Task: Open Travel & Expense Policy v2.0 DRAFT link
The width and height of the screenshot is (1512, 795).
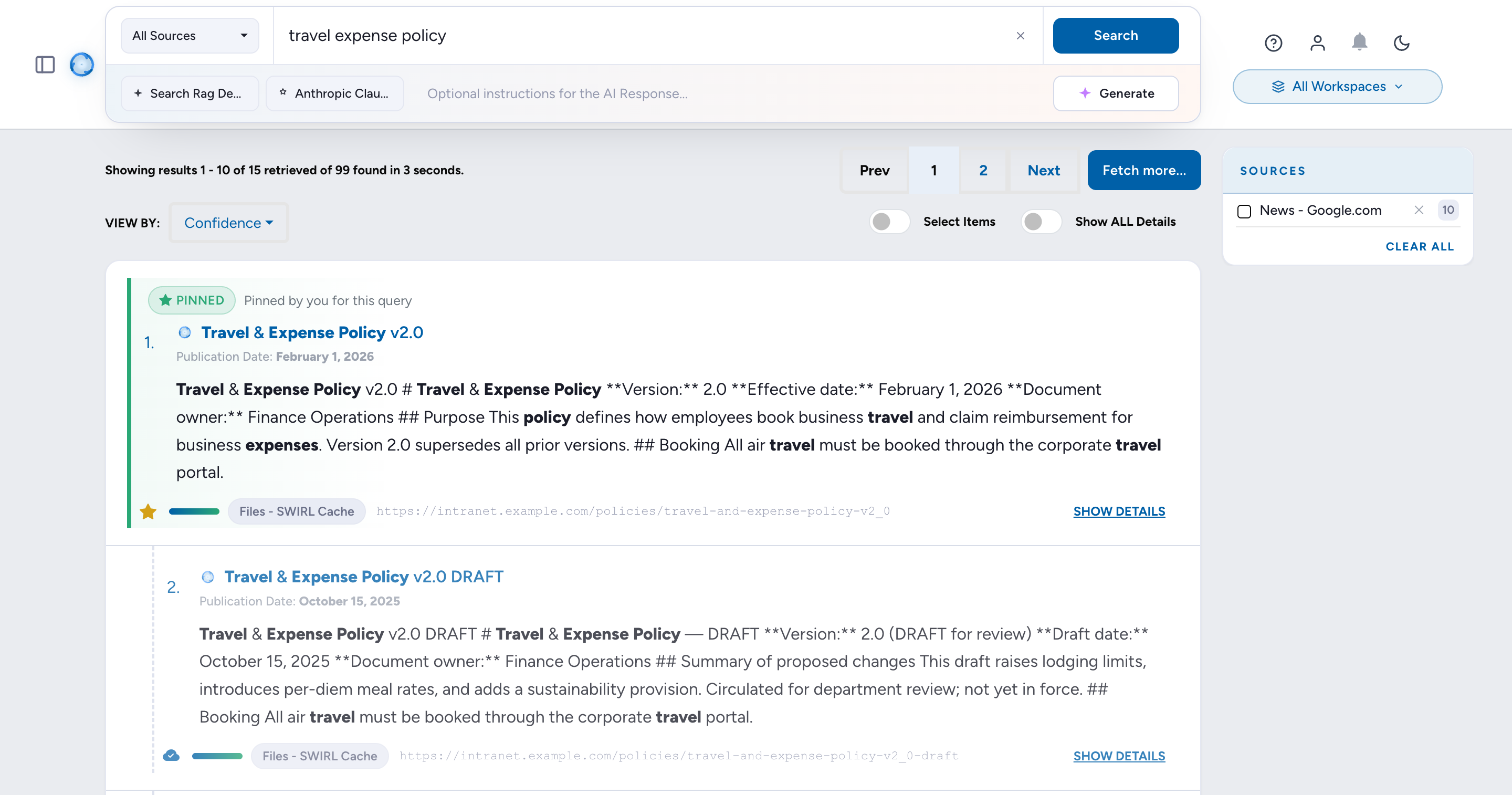Action: 363,577
